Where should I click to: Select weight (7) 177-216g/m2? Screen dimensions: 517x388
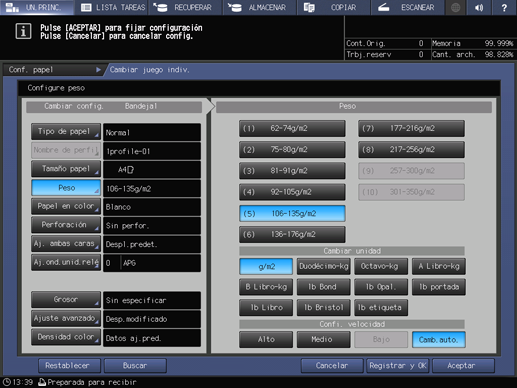pos(411,129)
